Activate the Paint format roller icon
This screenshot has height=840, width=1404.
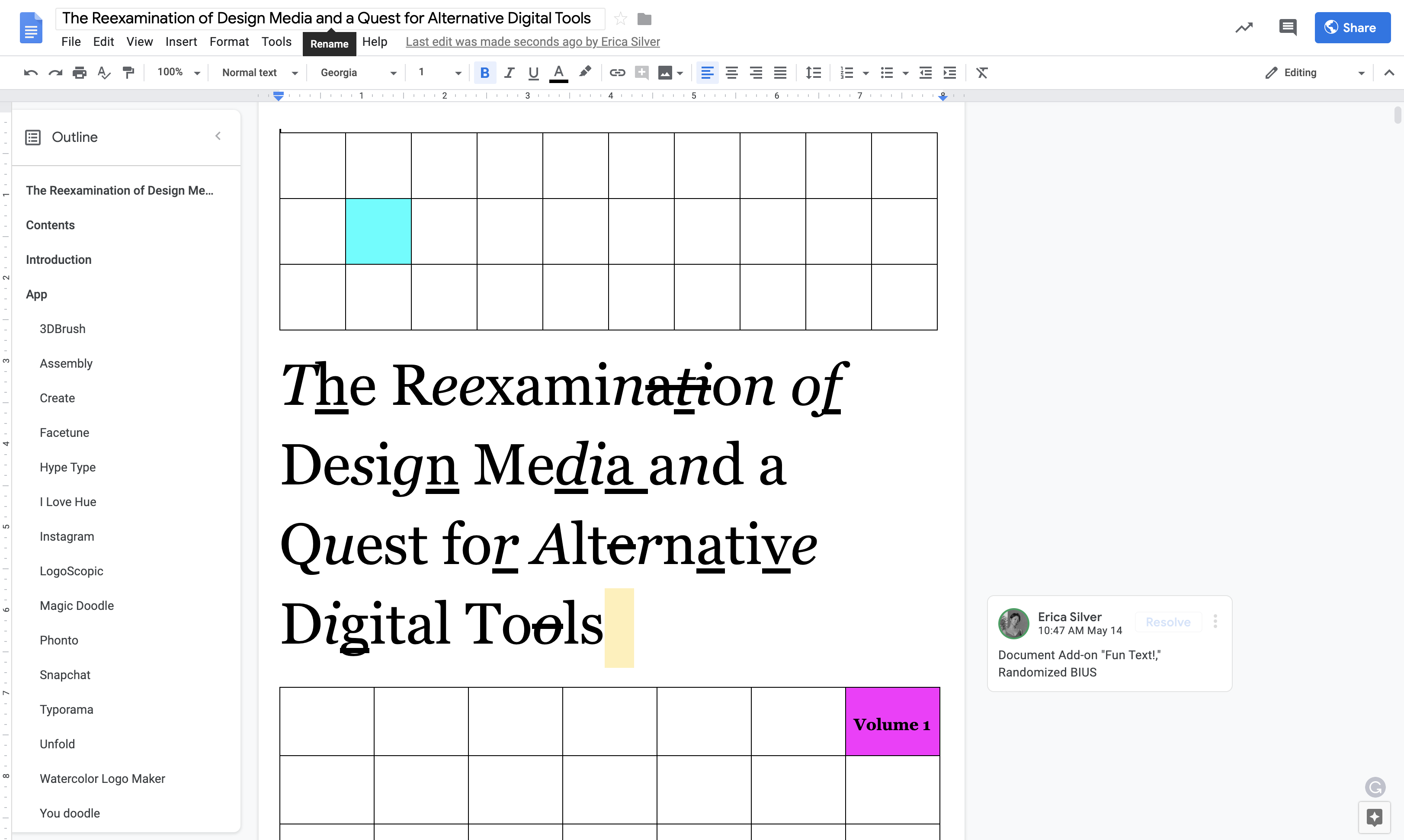click(128, 73)
